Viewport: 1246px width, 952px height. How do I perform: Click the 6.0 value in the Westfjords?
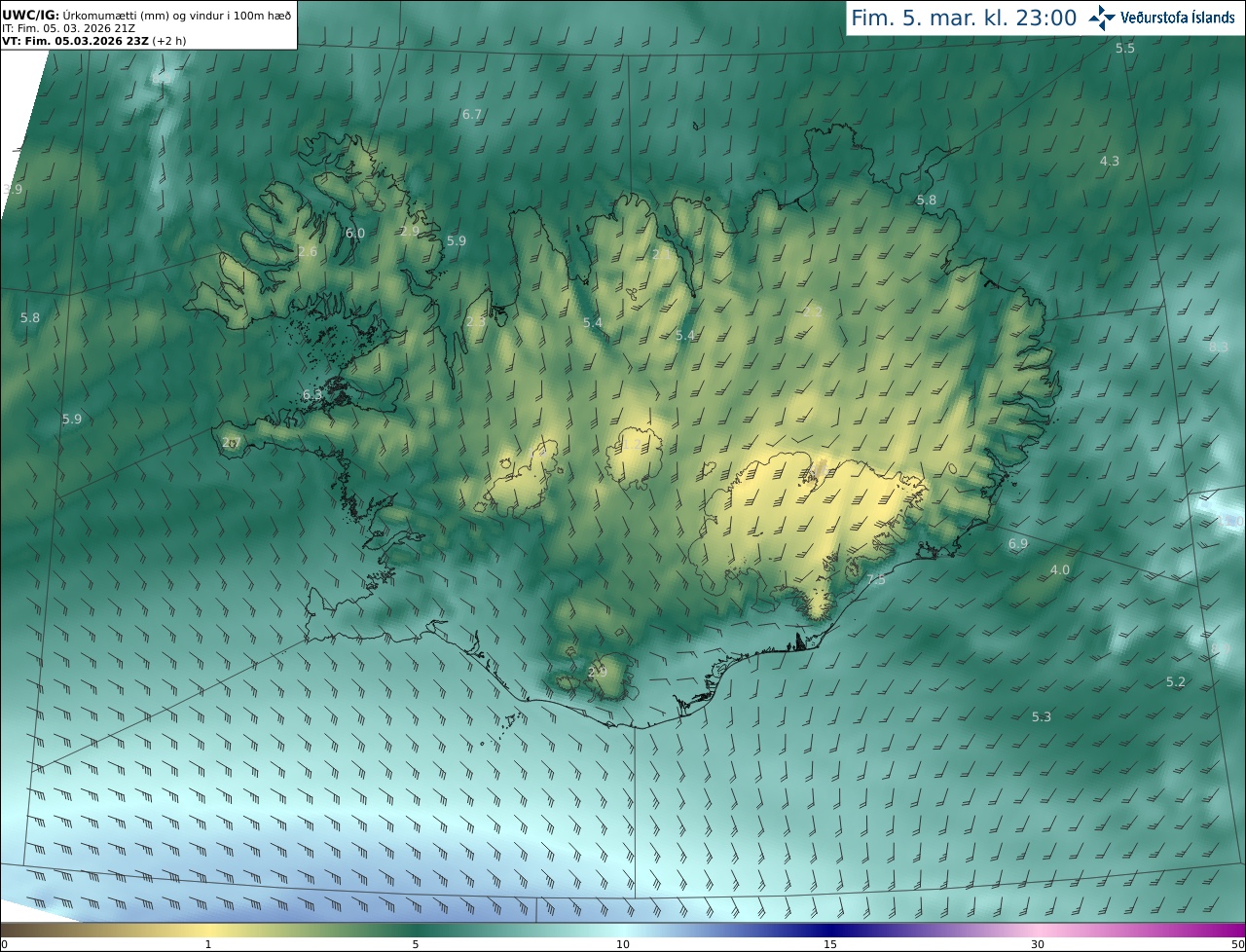click(355, 233)
